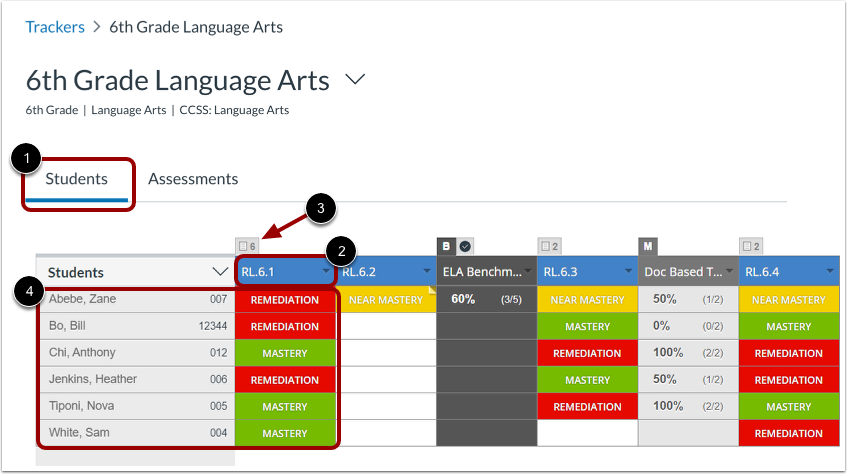
Task: Click the benchmark 'B' icon above ELA Benchmark
Action: (446, 246)
